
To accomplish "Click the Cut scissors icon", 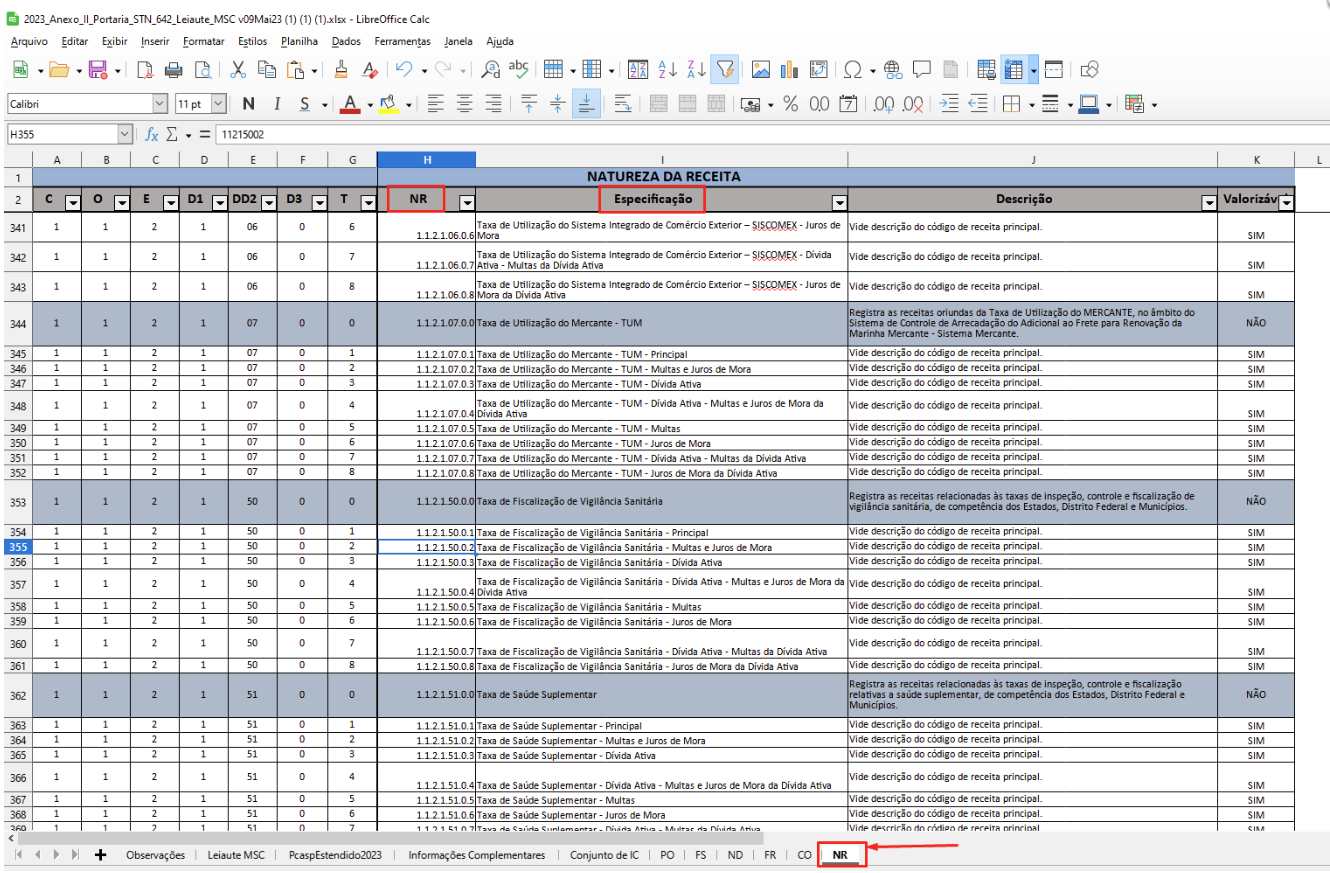I will tap(238, 69).
